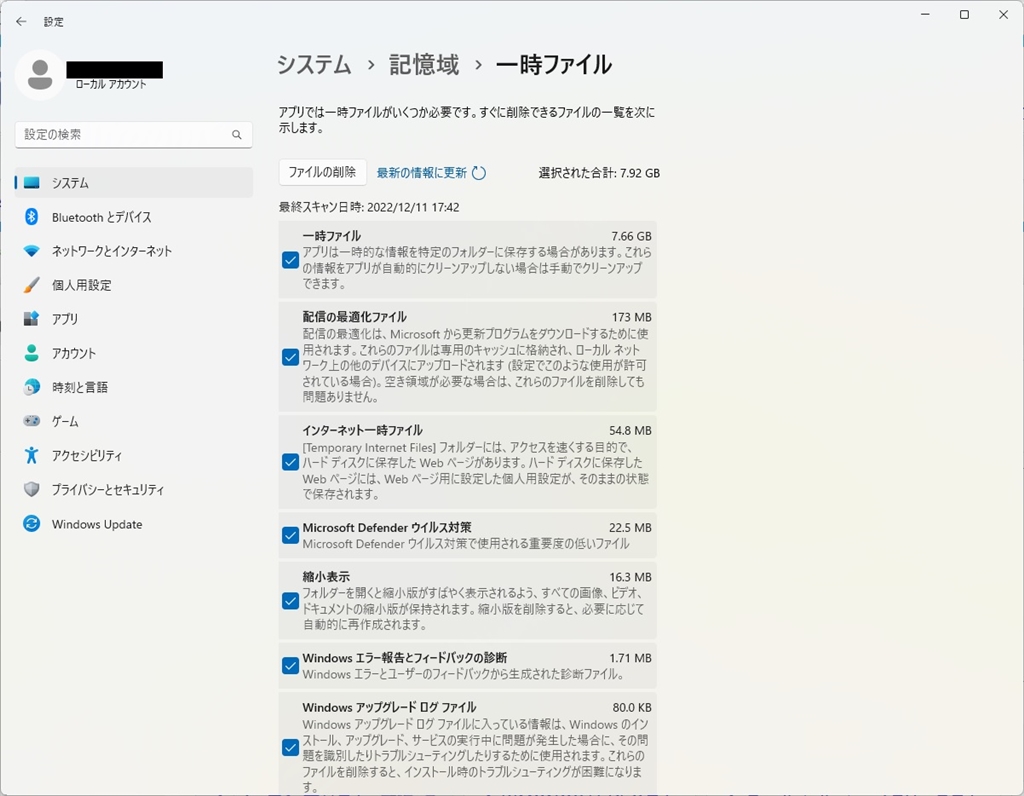Uncheck Windows エラー報告 checkbox
The width and height of the screenshot is (1024, 796).
[291, 666]
